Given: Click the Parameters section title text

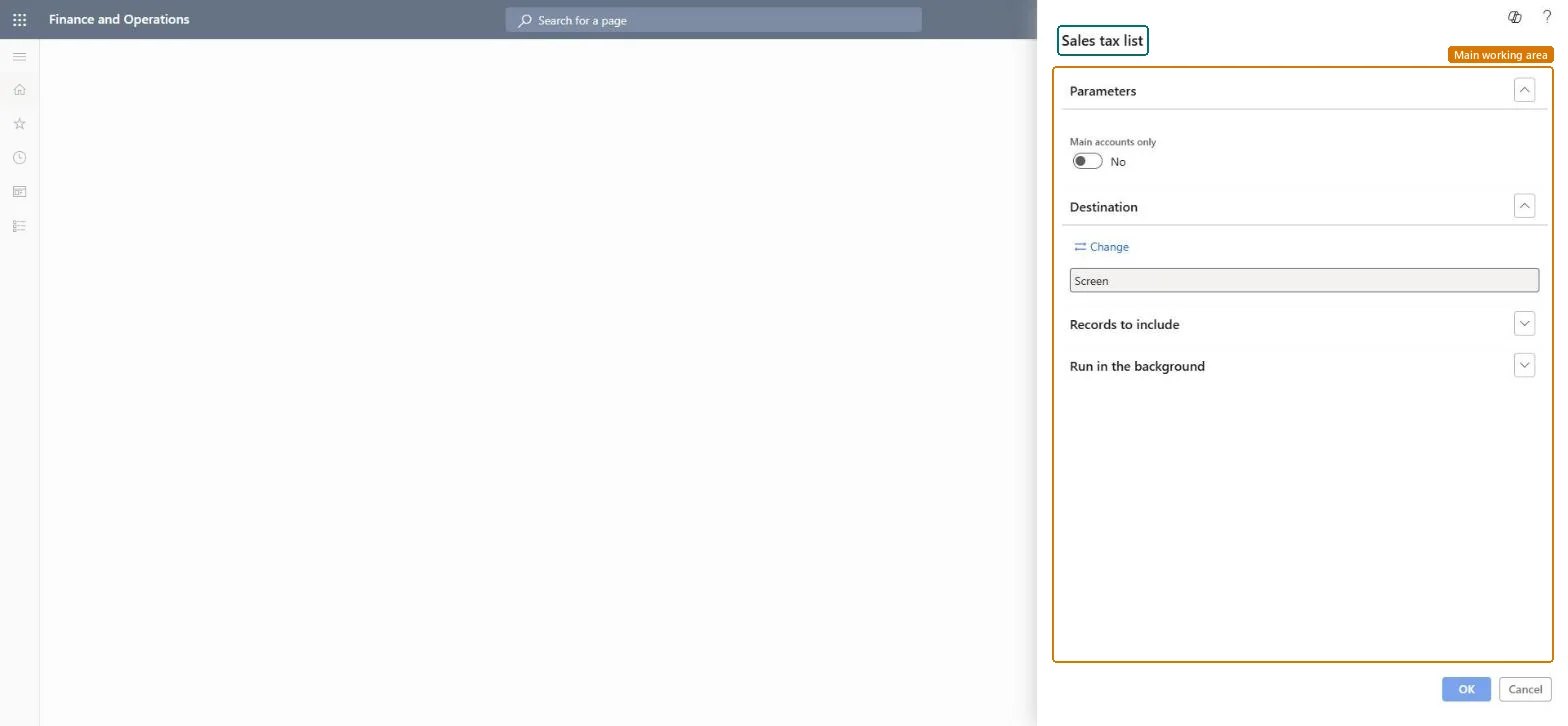Looking at the screenshot, I should click(1103, 91).
